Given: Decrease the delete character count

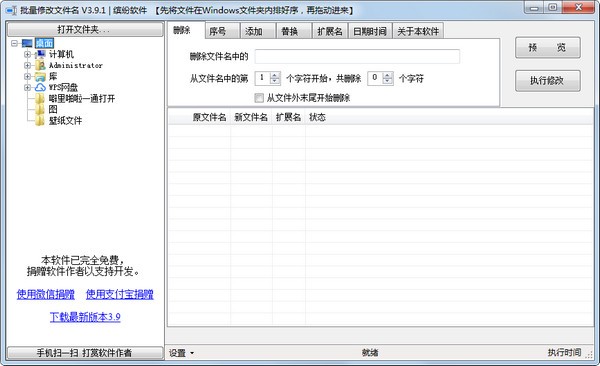Looking at the screenshot, I should point(388,81).
